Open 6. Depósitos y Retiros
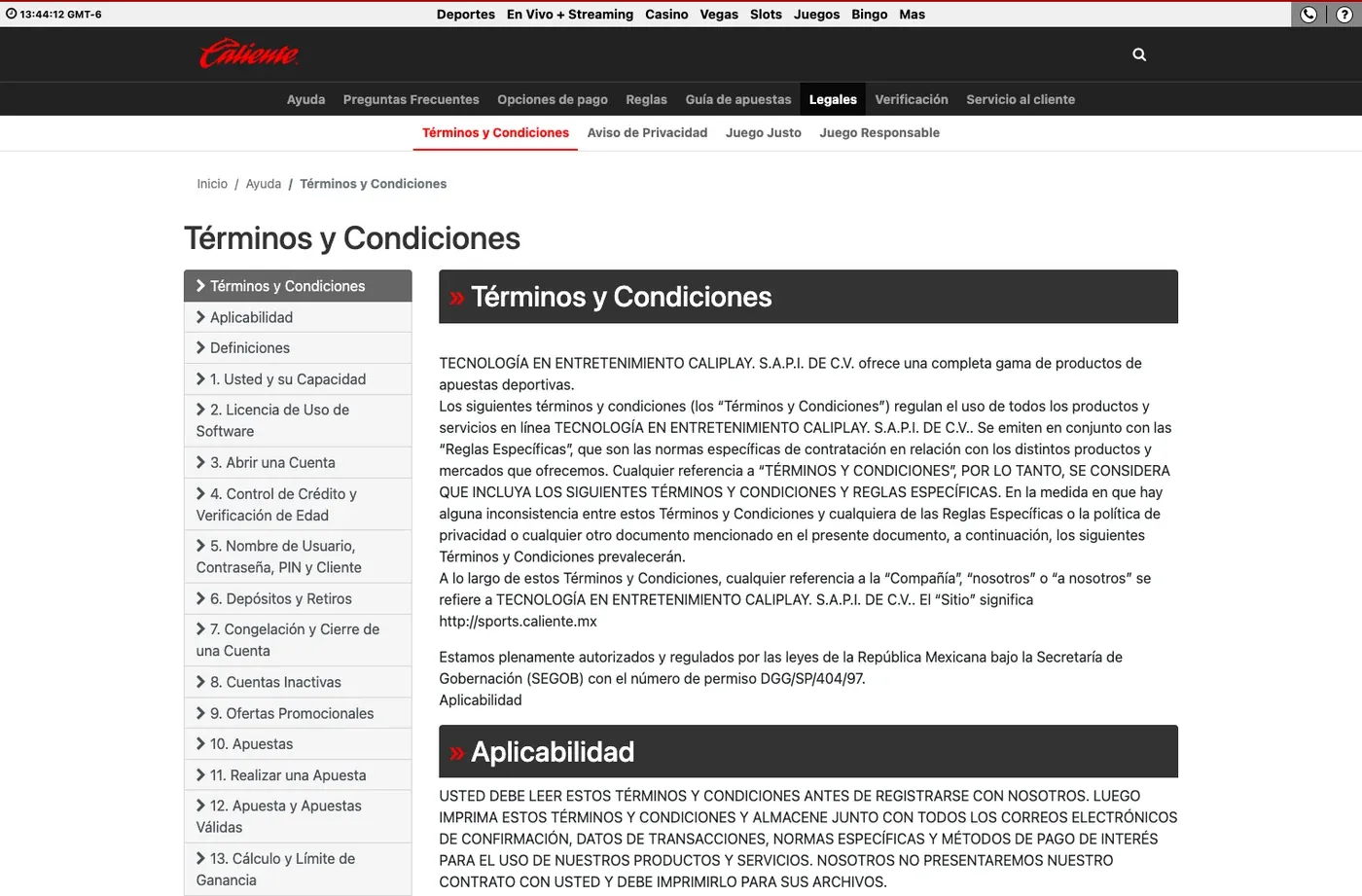The height and width of the screenshot is (896, 1362). pos(298,599)
